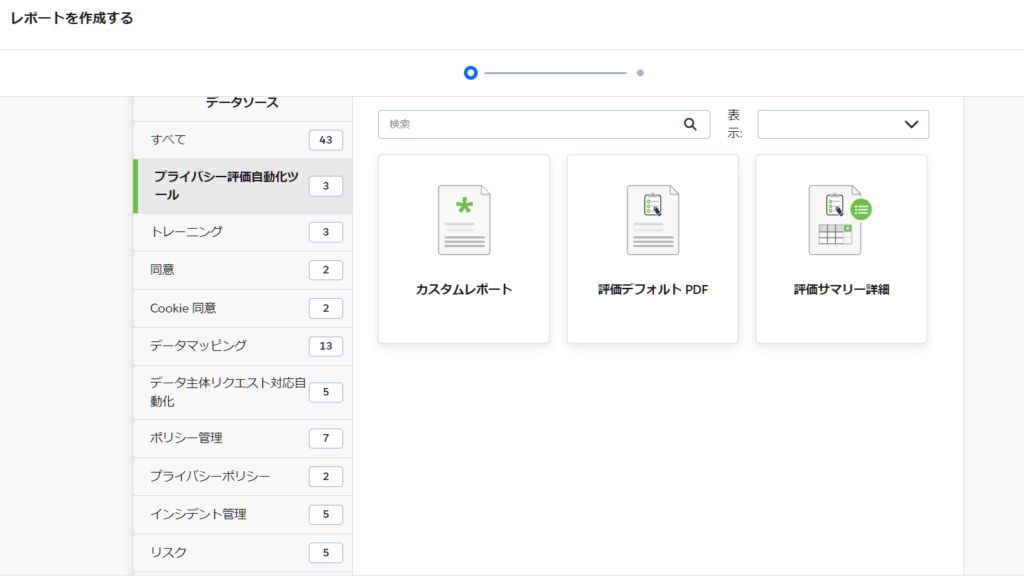This screenshot has width=1024, height=579.
Task: Open the トレーニング data source
Action: [242, 232]
